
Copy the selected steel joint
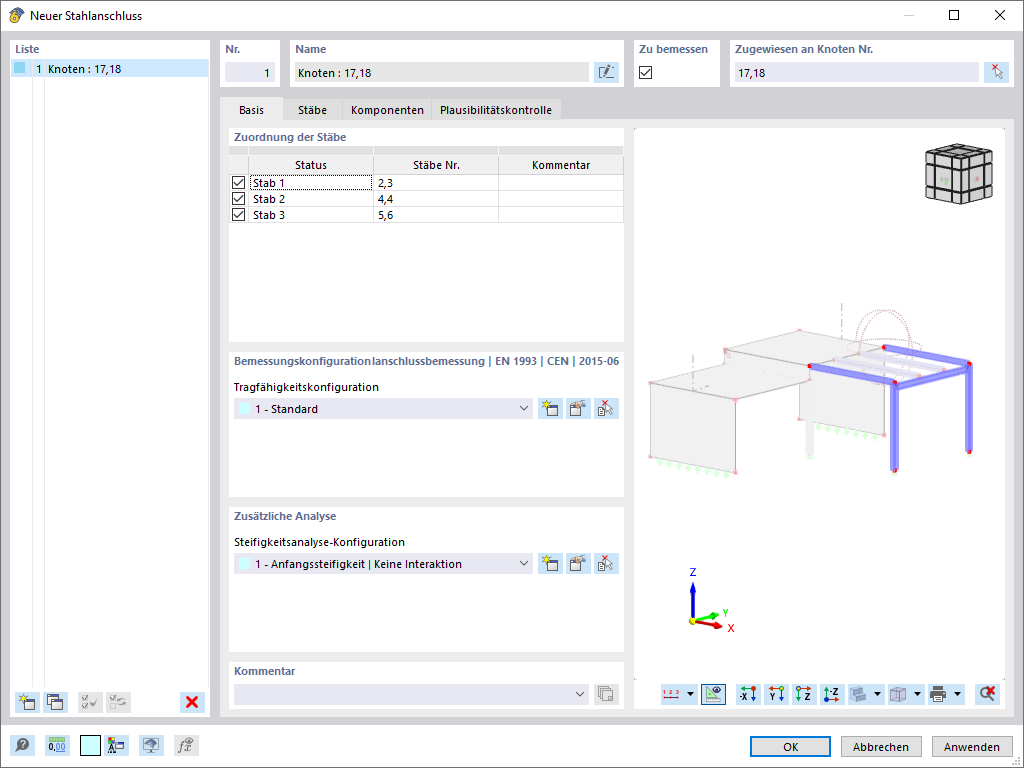point(56,702)
